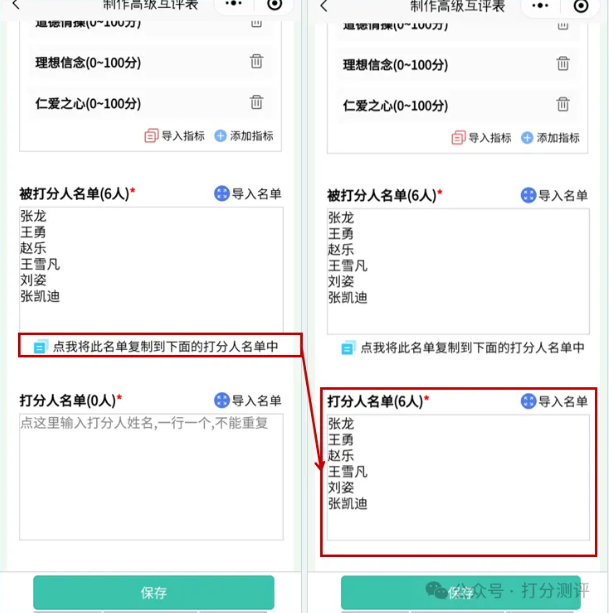Screen dimensions: 609x613
Task: Click left panel 被打分人 names textarea
Action: (151, 269)
